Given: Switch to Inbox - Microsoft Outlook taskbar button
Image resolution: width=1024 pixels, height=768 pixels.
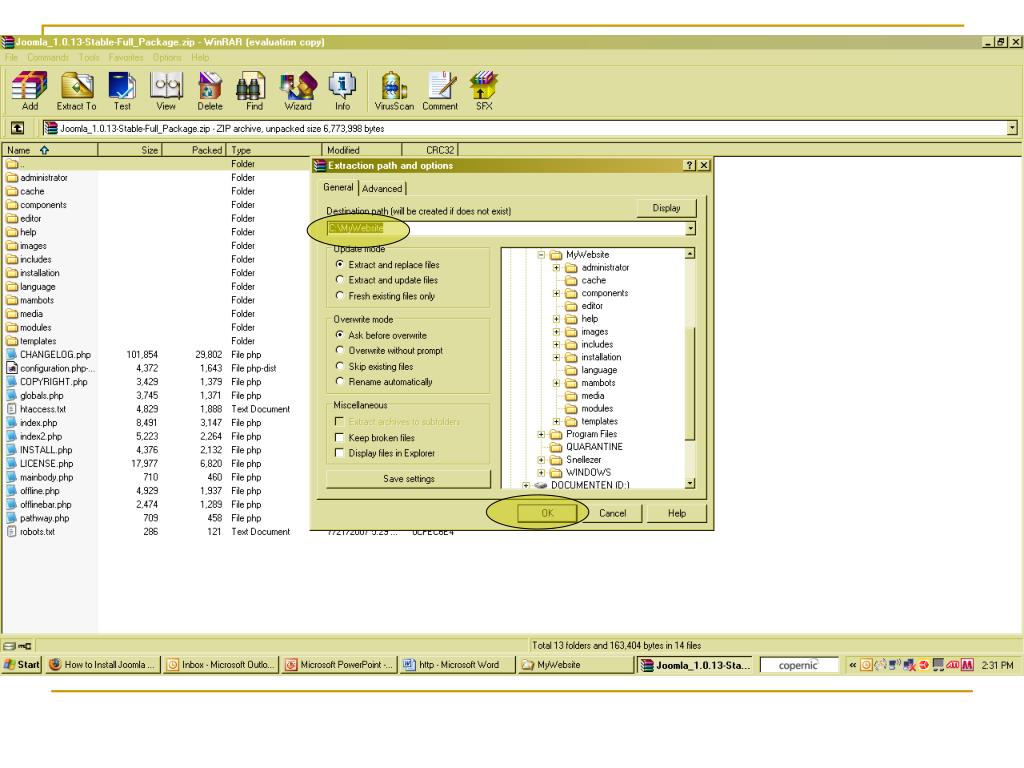Looking at the screenshot, I should 221,665.
